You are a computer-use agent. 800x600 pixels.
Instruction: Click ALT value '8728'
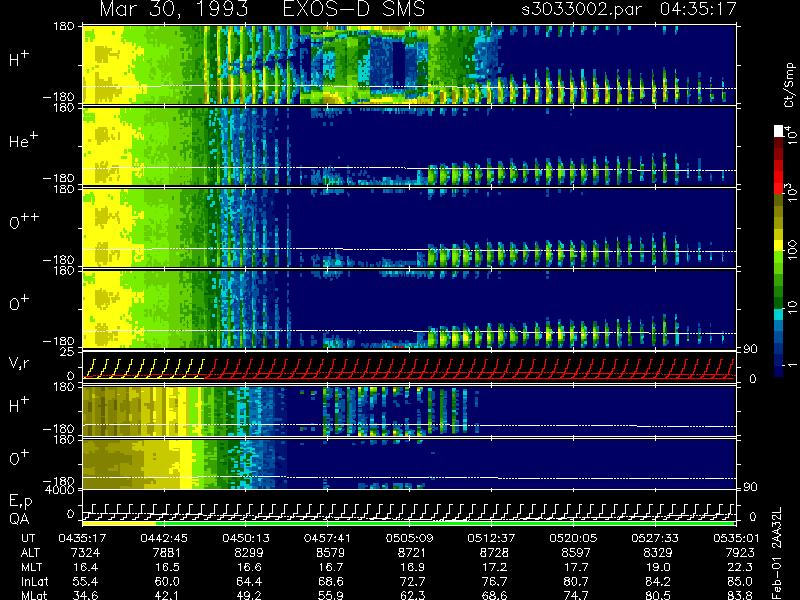tap(494, 553)
